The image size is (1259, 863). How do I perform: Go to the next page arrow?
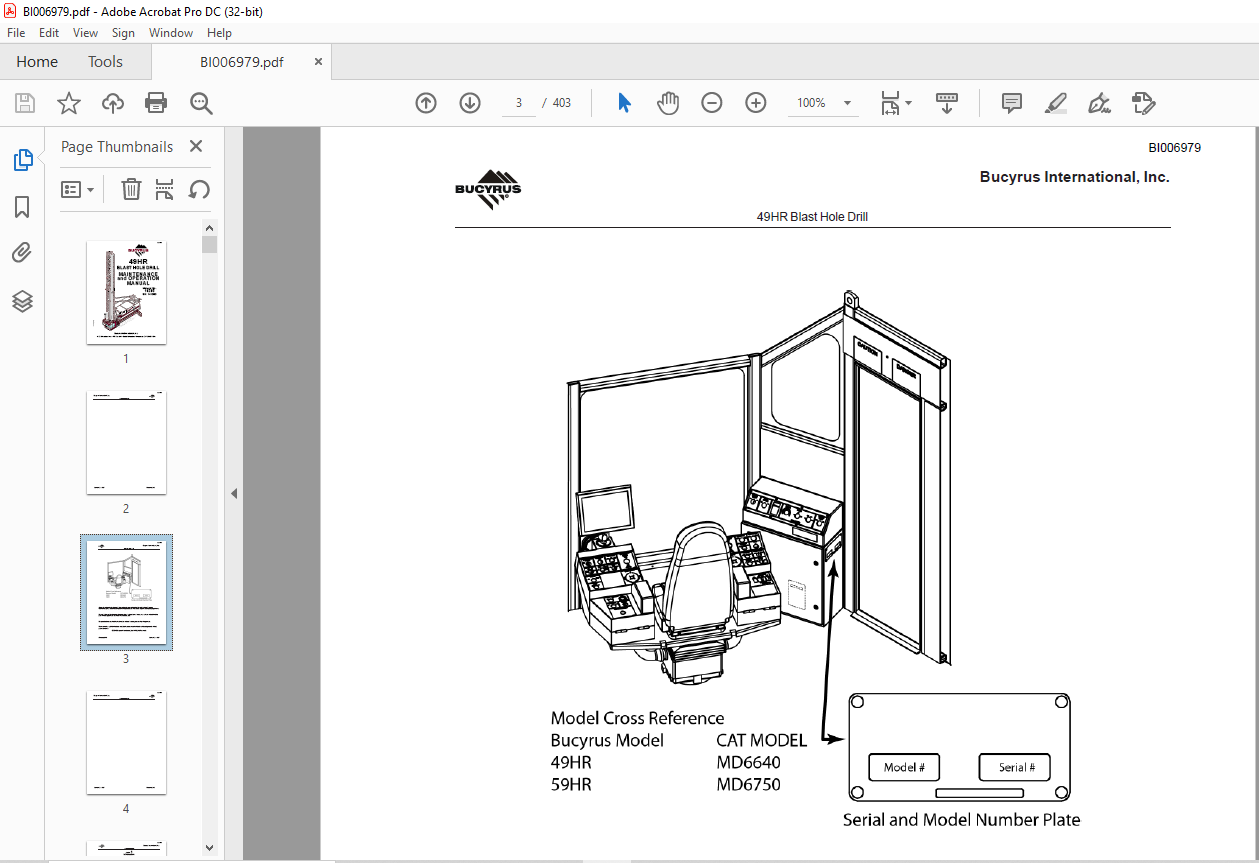470,103
